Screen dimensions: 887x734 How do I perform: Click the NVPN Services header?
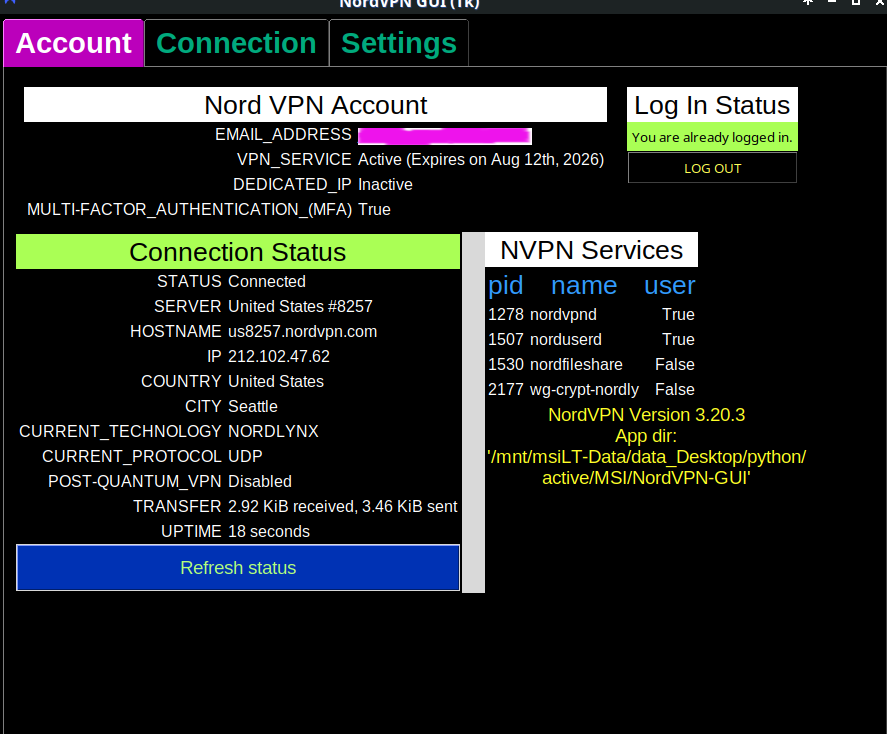[x=592, y=250]
